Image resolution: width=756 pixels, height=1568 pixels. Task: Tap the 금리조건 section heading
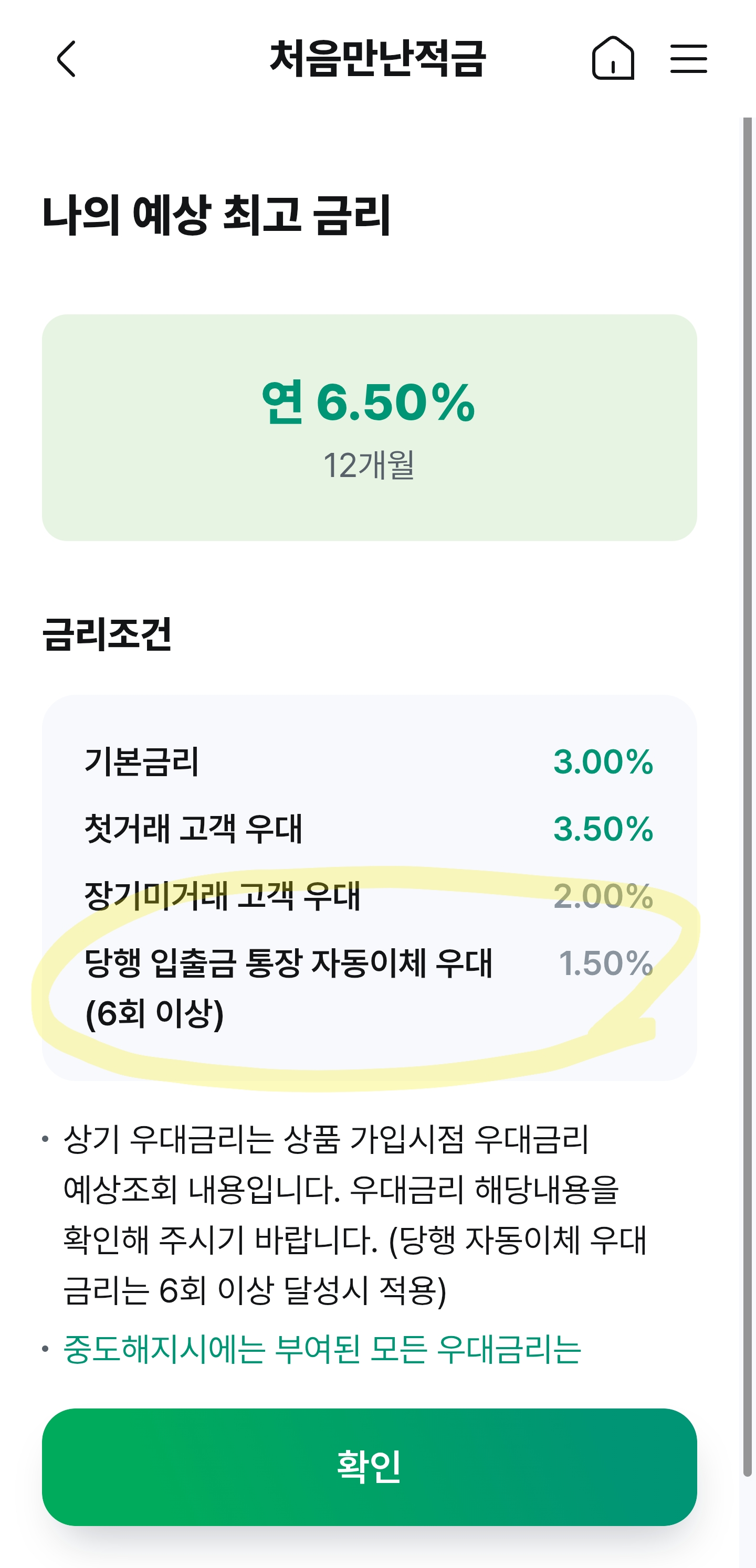click(107, 634)
